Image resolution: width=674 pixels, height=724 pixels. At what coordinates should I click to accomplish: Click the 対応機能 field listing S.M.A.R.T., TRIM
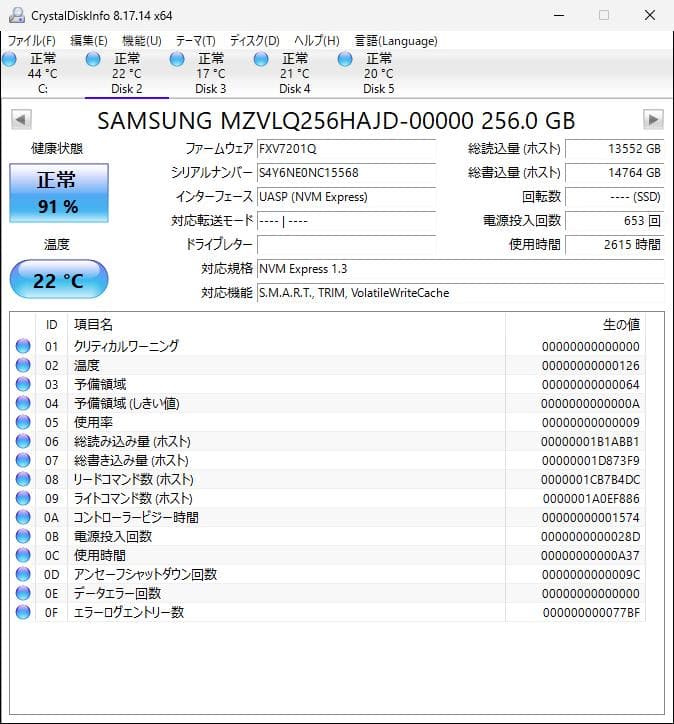click(x=460, y=293)
